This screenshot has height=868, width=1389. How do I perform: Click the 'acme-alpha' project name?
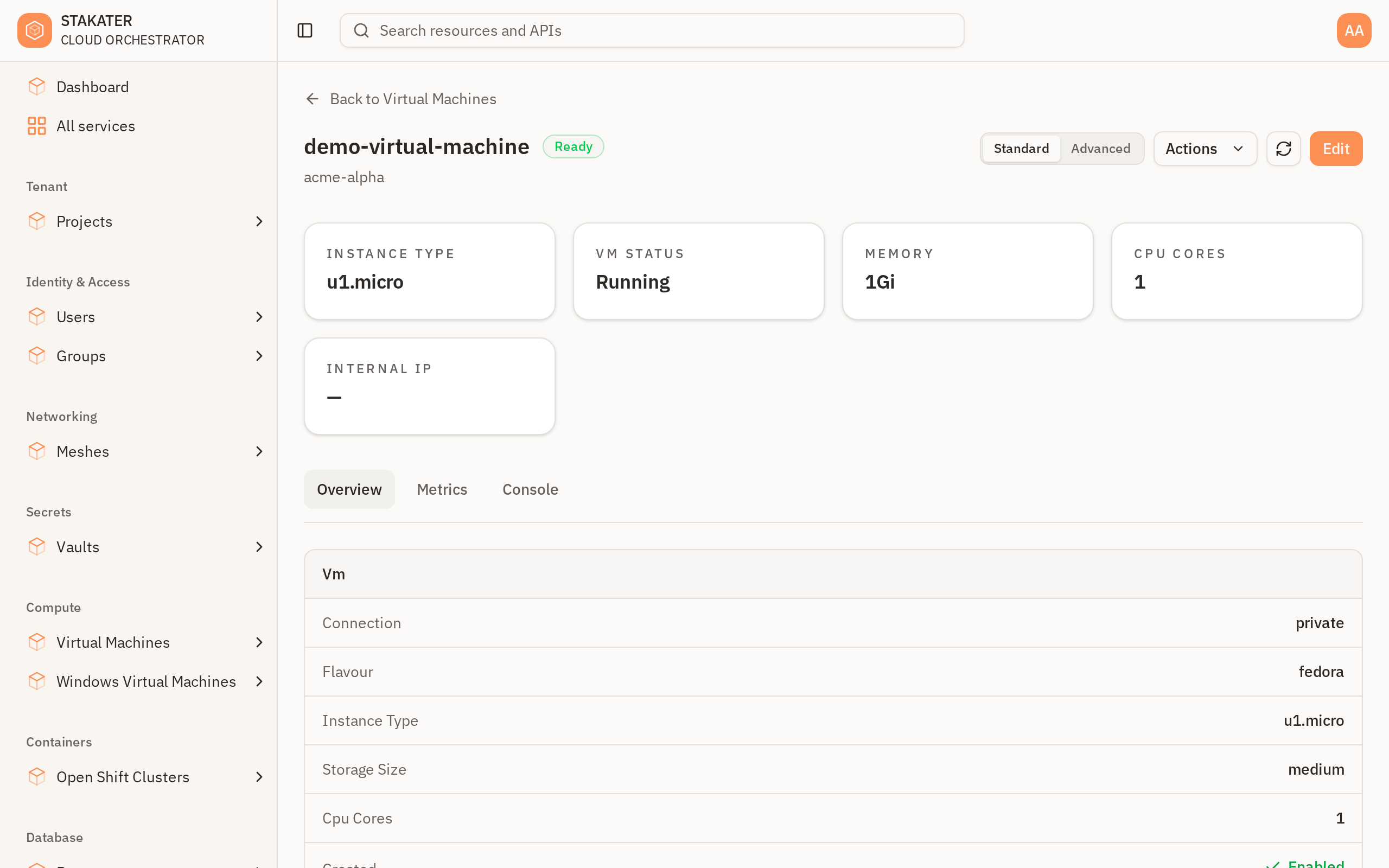coord(344,177)
